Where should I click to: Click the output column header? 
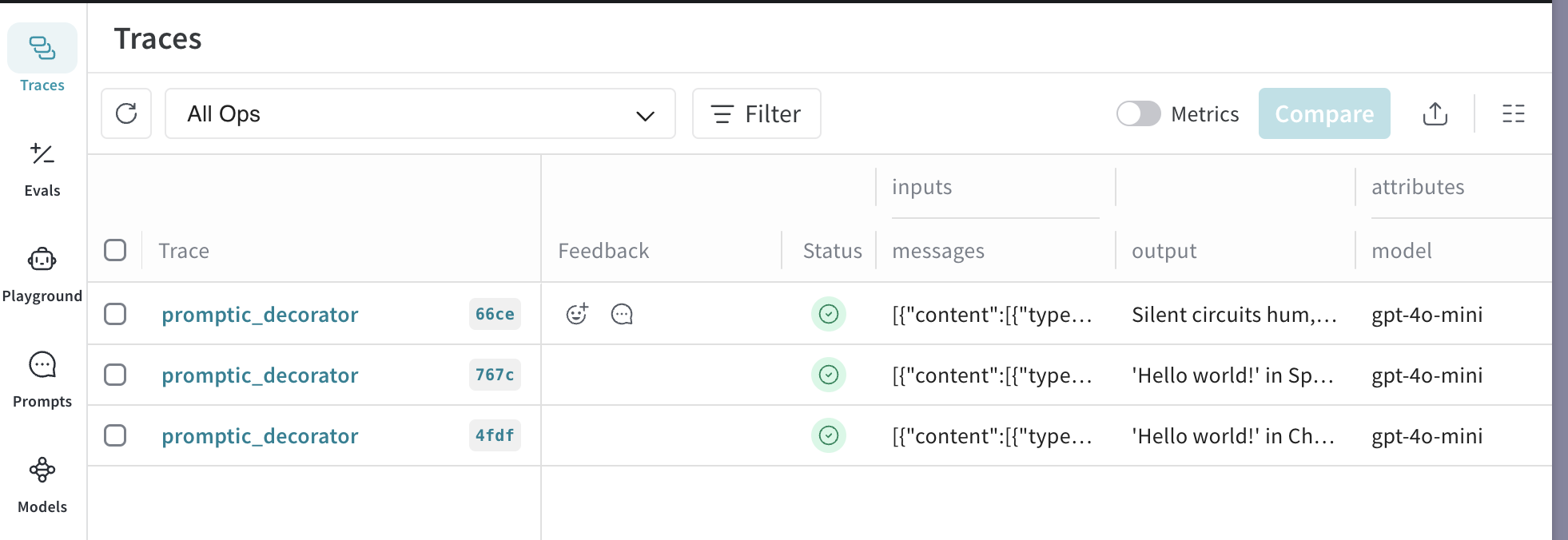click(1164, 251)
